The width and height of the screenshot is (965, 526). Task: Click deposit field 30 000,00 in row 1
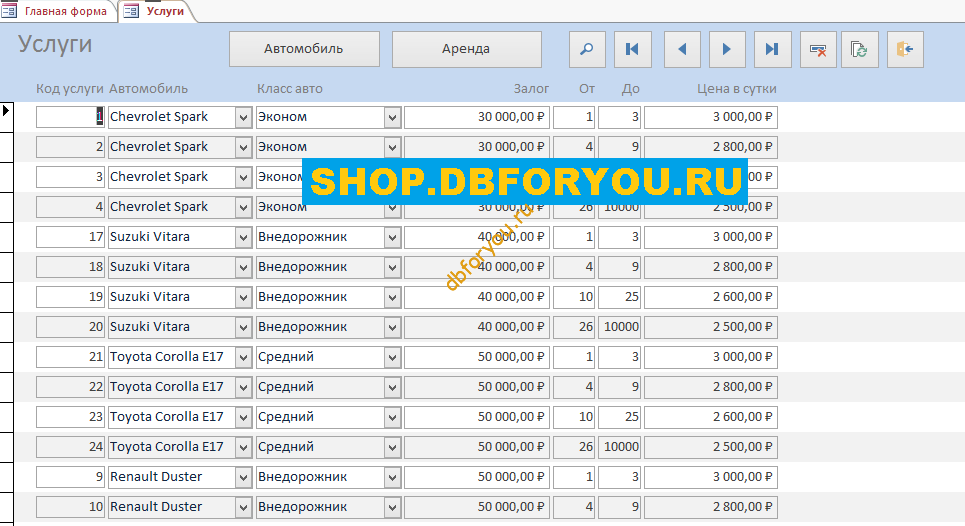click(477, 117)
